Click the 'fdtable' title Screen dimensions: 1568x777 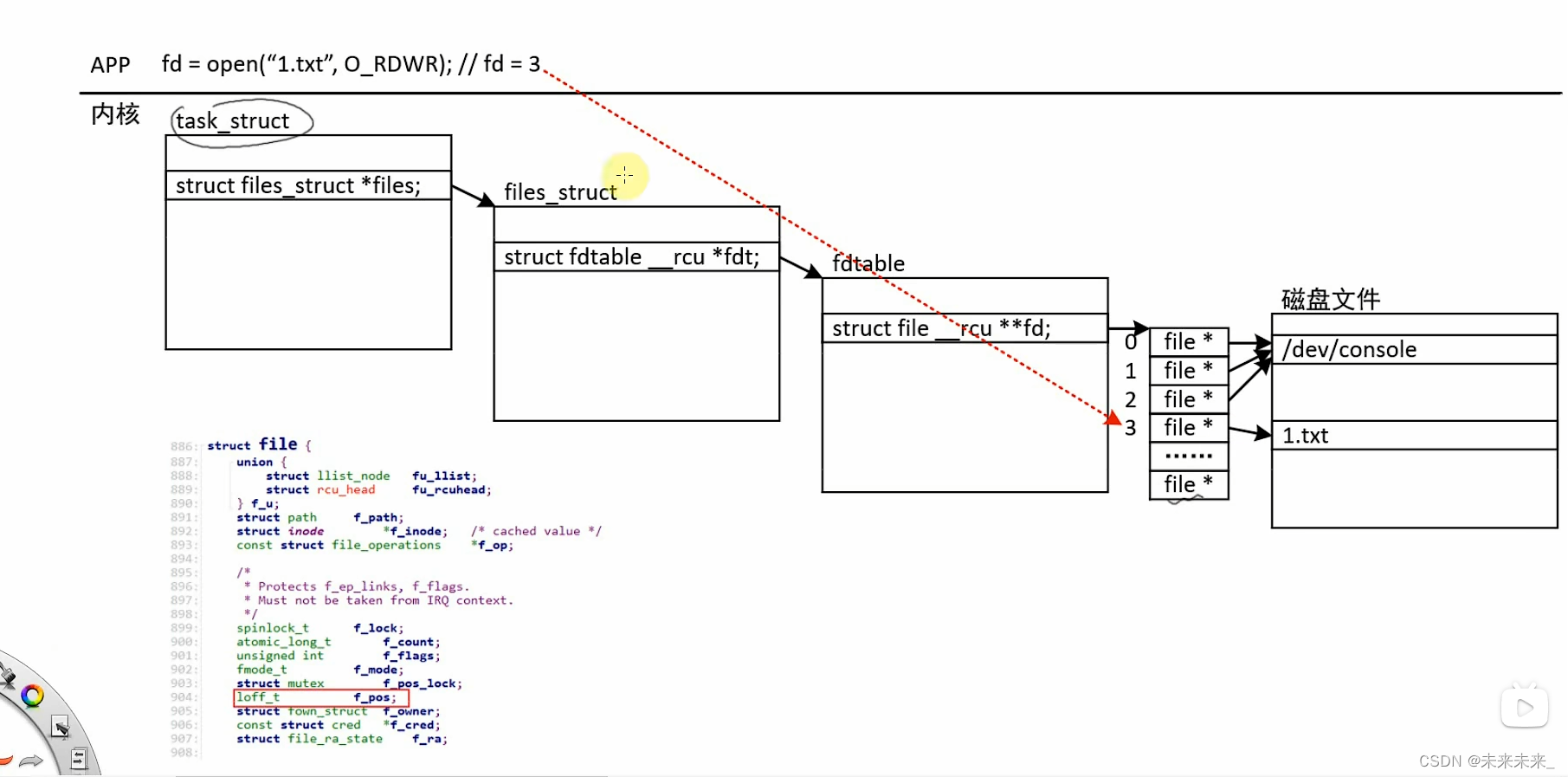click(868, 263)
